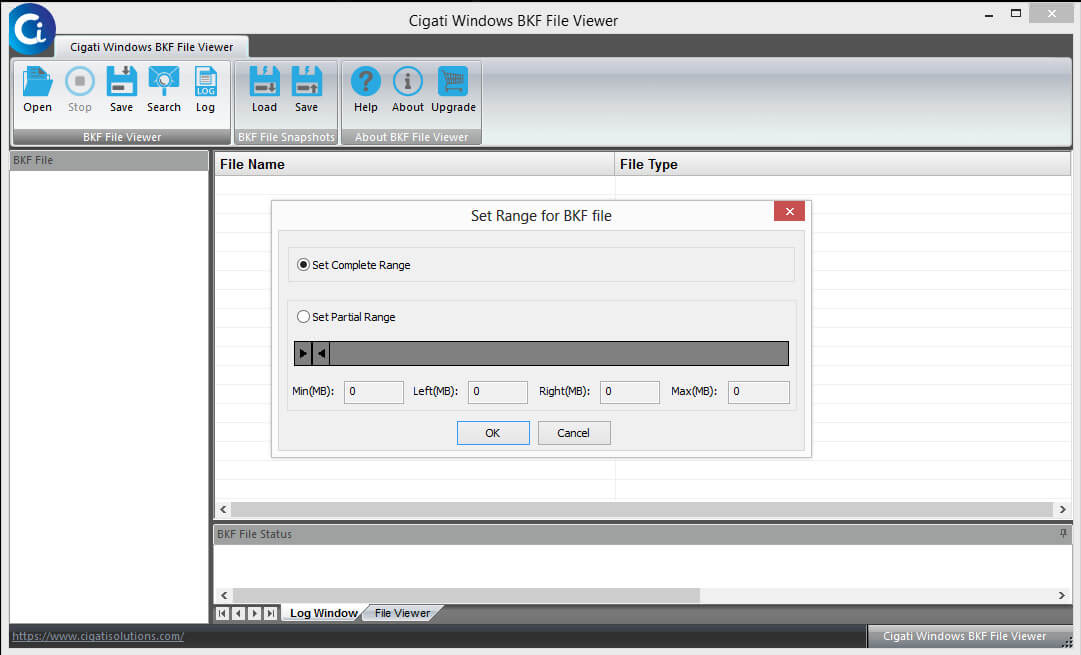This screenshot has width=1081, height=655.
Task: Launch the Search tool icon
Action: 163,82
